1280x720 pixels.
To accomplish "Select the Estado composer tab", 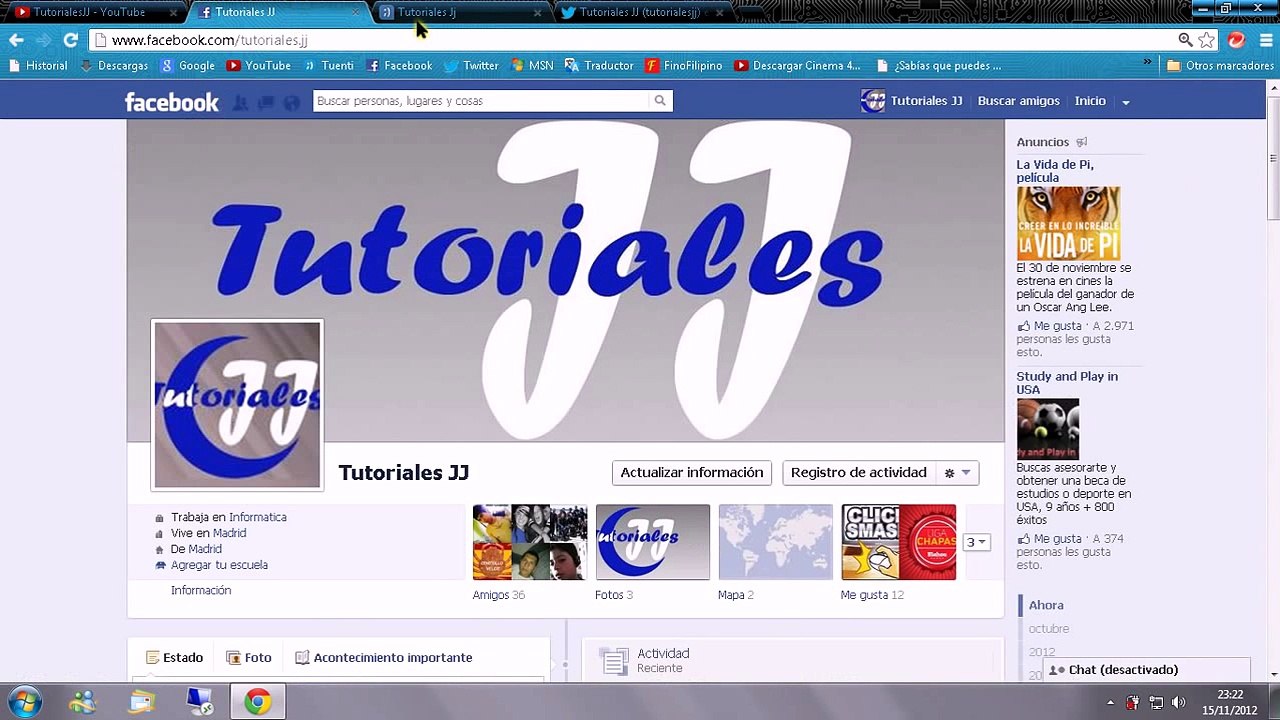I will [175, 658].
